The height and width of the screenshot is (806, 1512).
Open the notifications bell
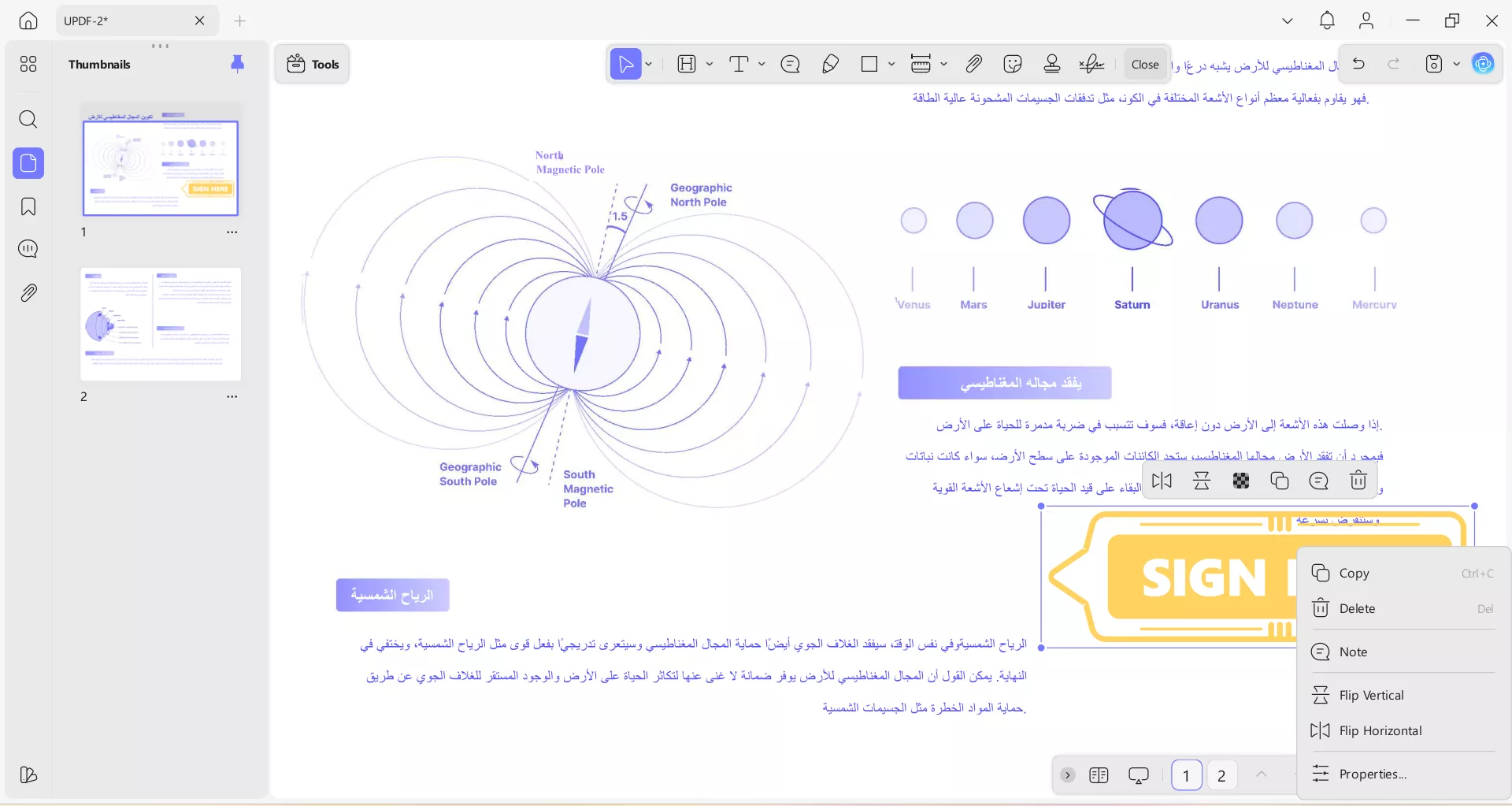(1327, 21)
